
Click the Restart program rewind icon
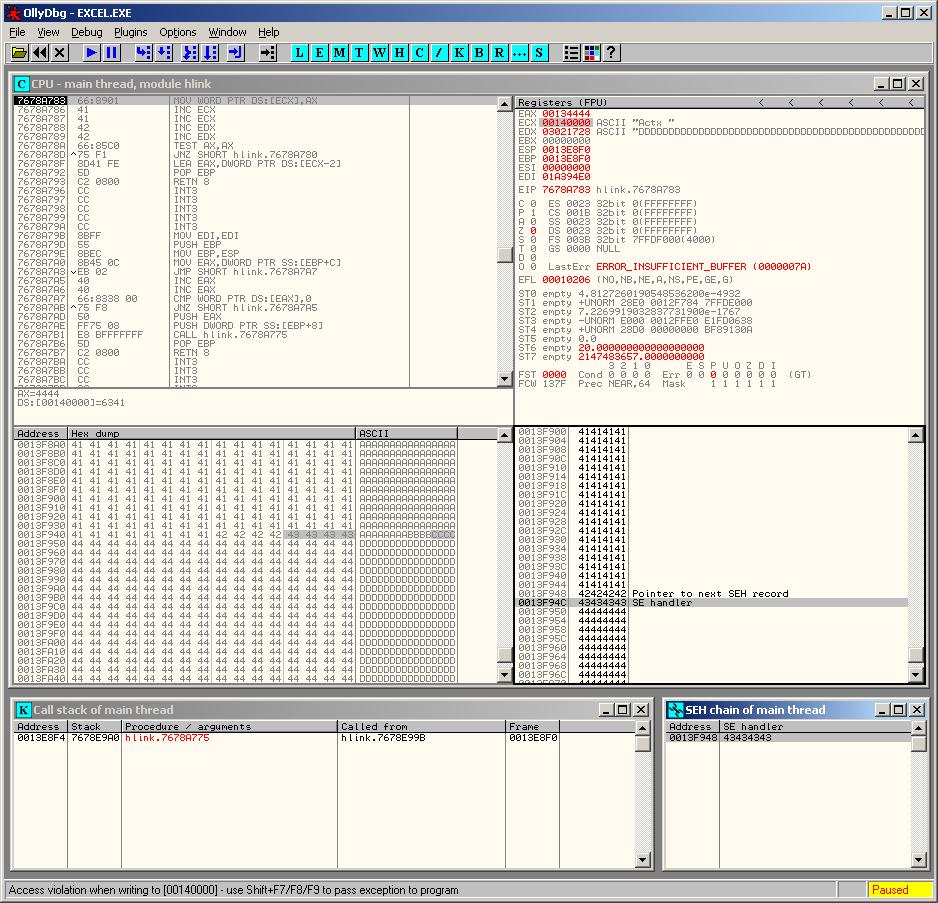40,53
